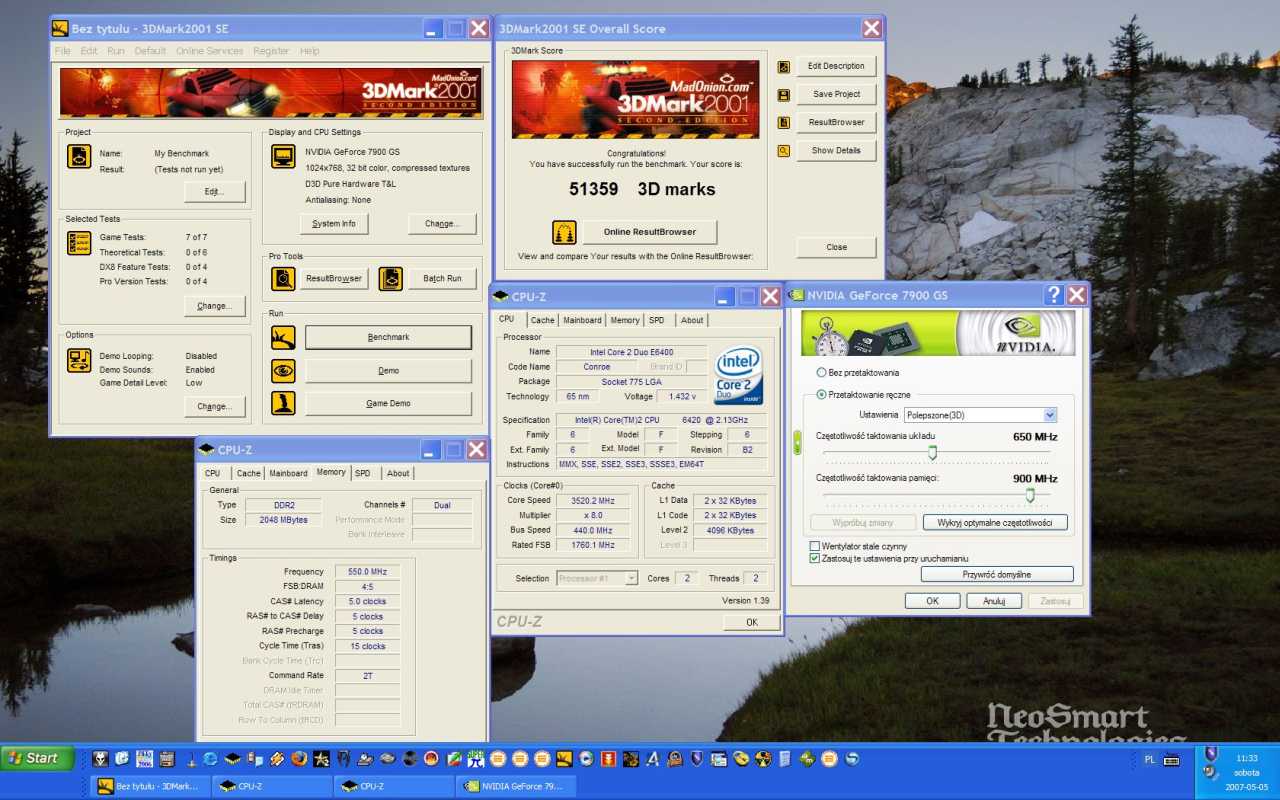The height and width of the screenshot is (800, 1280).
Task: Open About tab in the CPU-Z memory window
Action: pyautogui.click(x=398, y=473)
